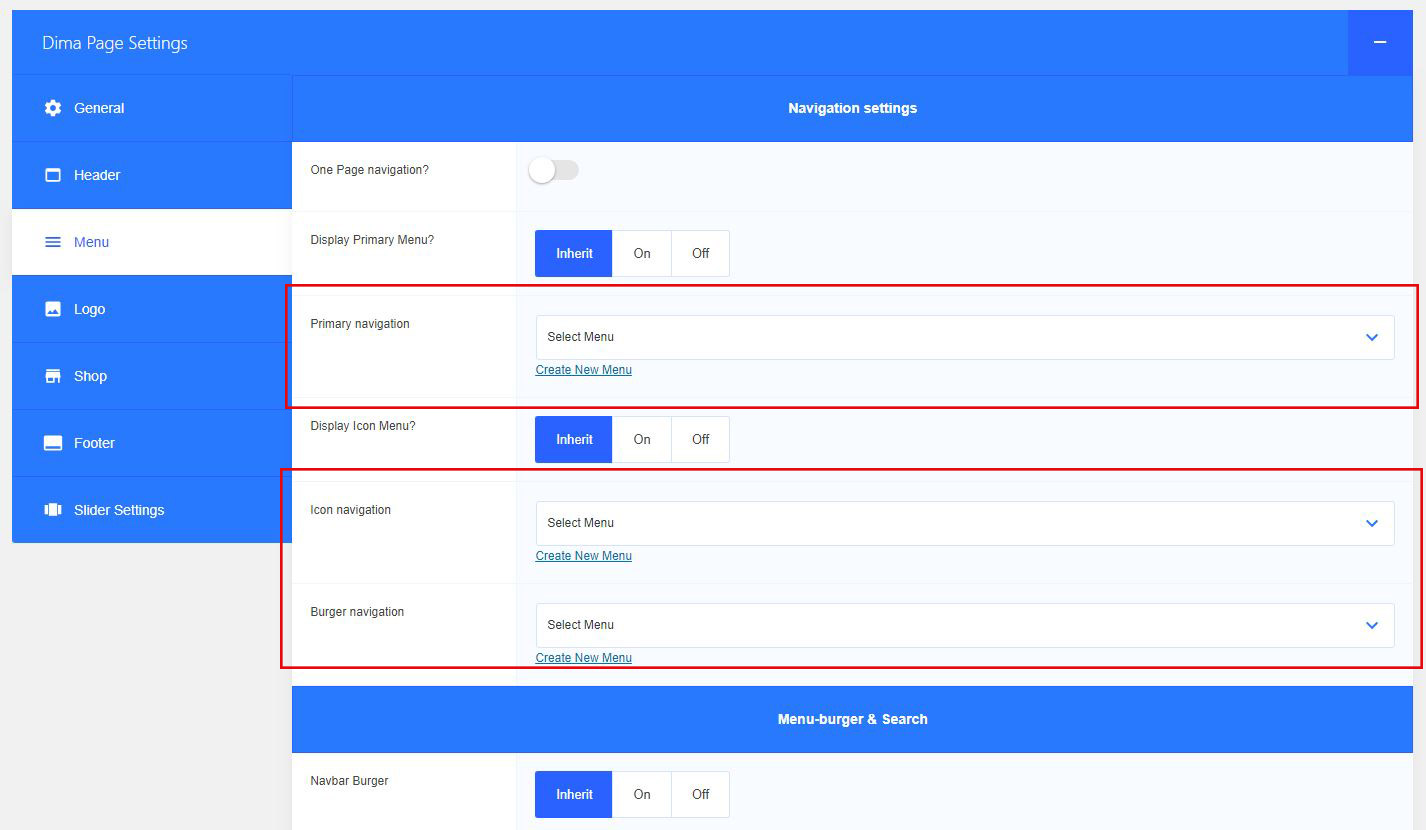Click the Navbar Burger label

click(x=350, y=781)
